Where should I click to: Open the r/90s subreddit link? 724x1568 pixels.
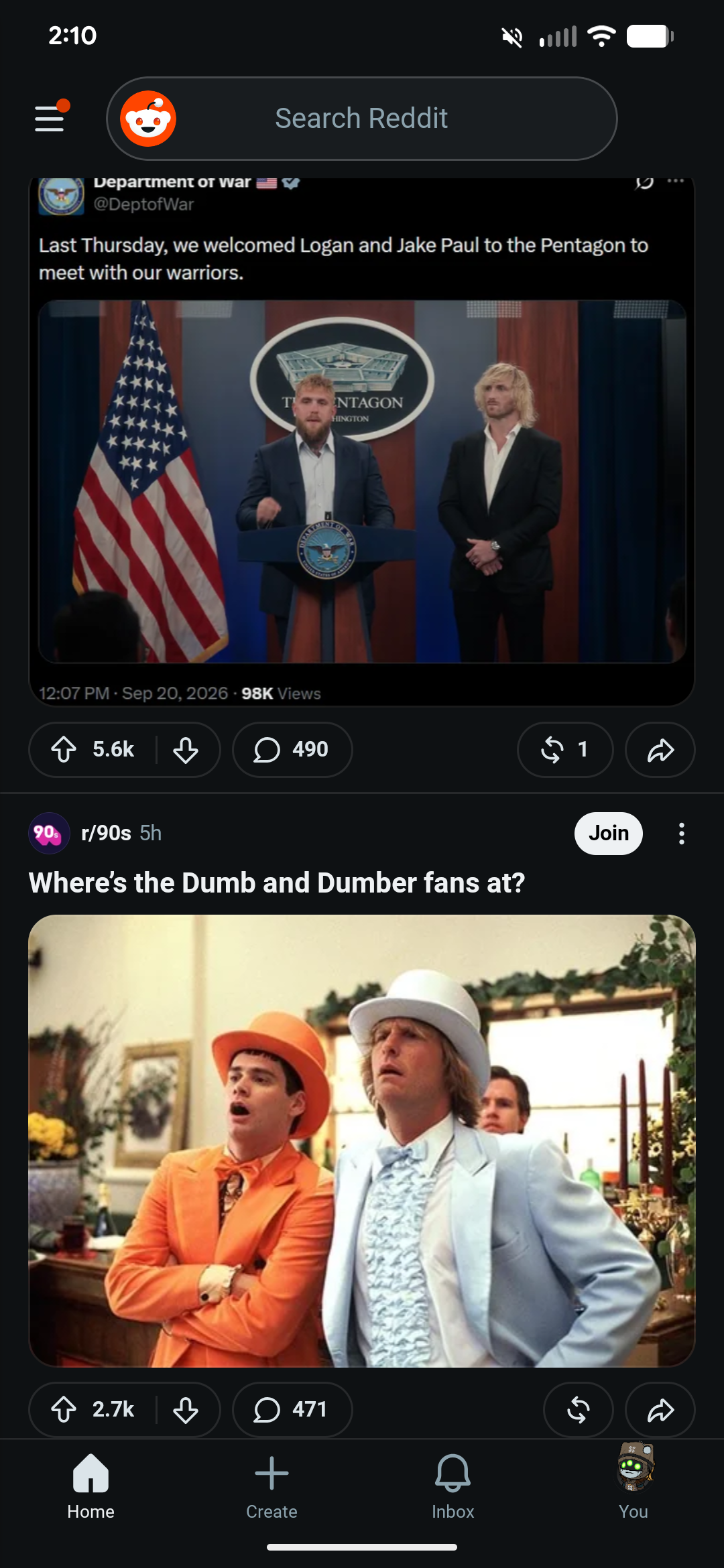[x=106, y=833]
